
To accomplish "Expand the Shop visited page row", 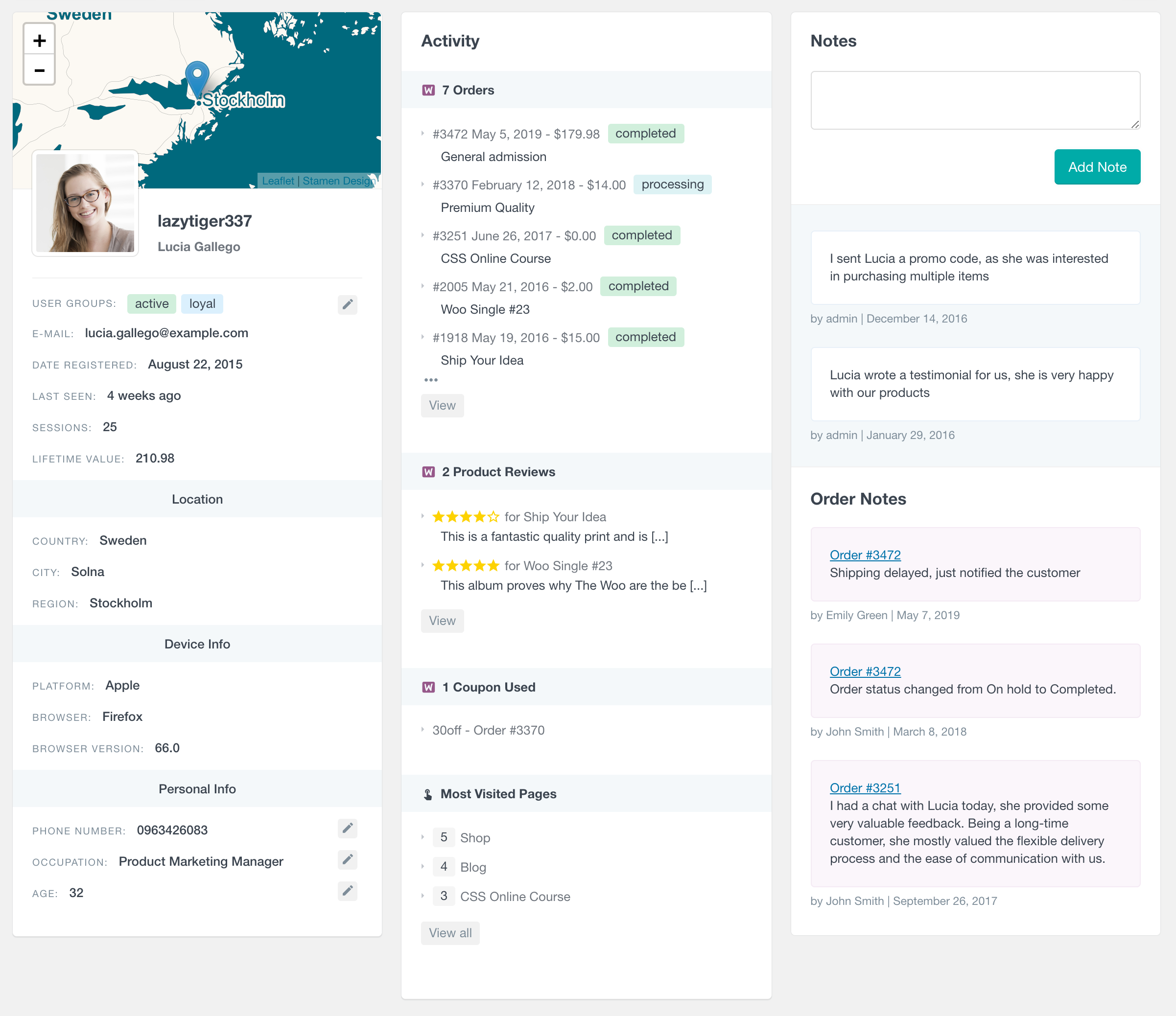I will (x=423, y=837).
